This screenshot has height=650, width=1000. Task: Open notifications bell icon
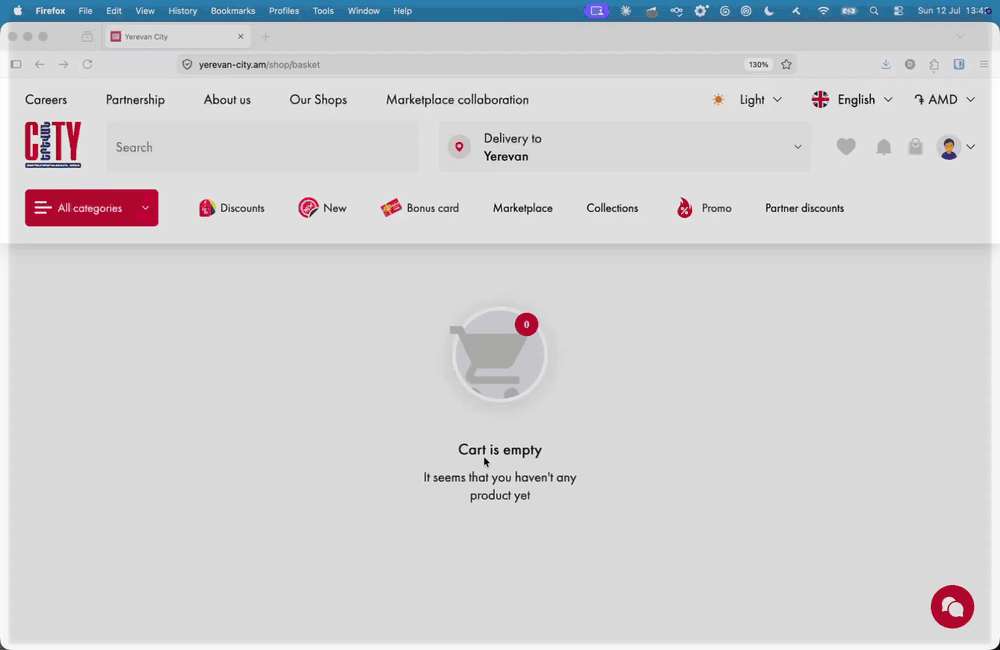tap(883, 147)
